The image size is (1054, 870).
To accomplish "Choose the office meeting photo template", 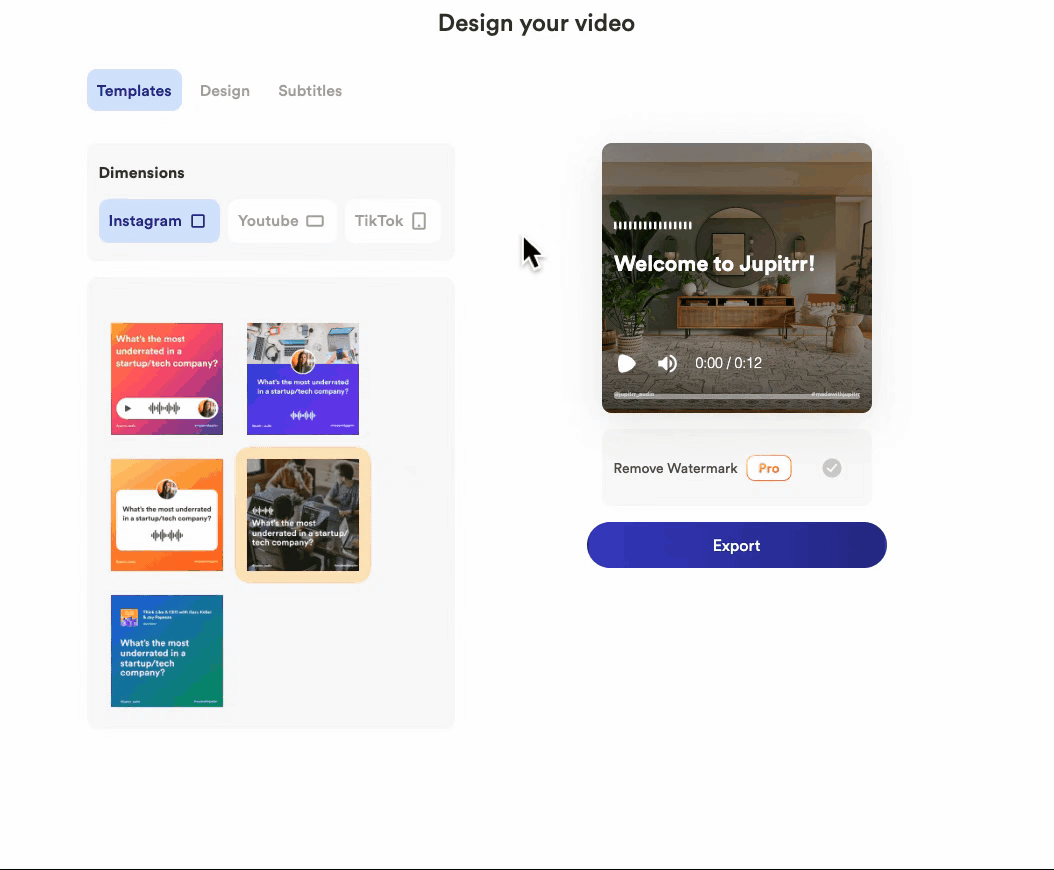I will tap(302, 515).
